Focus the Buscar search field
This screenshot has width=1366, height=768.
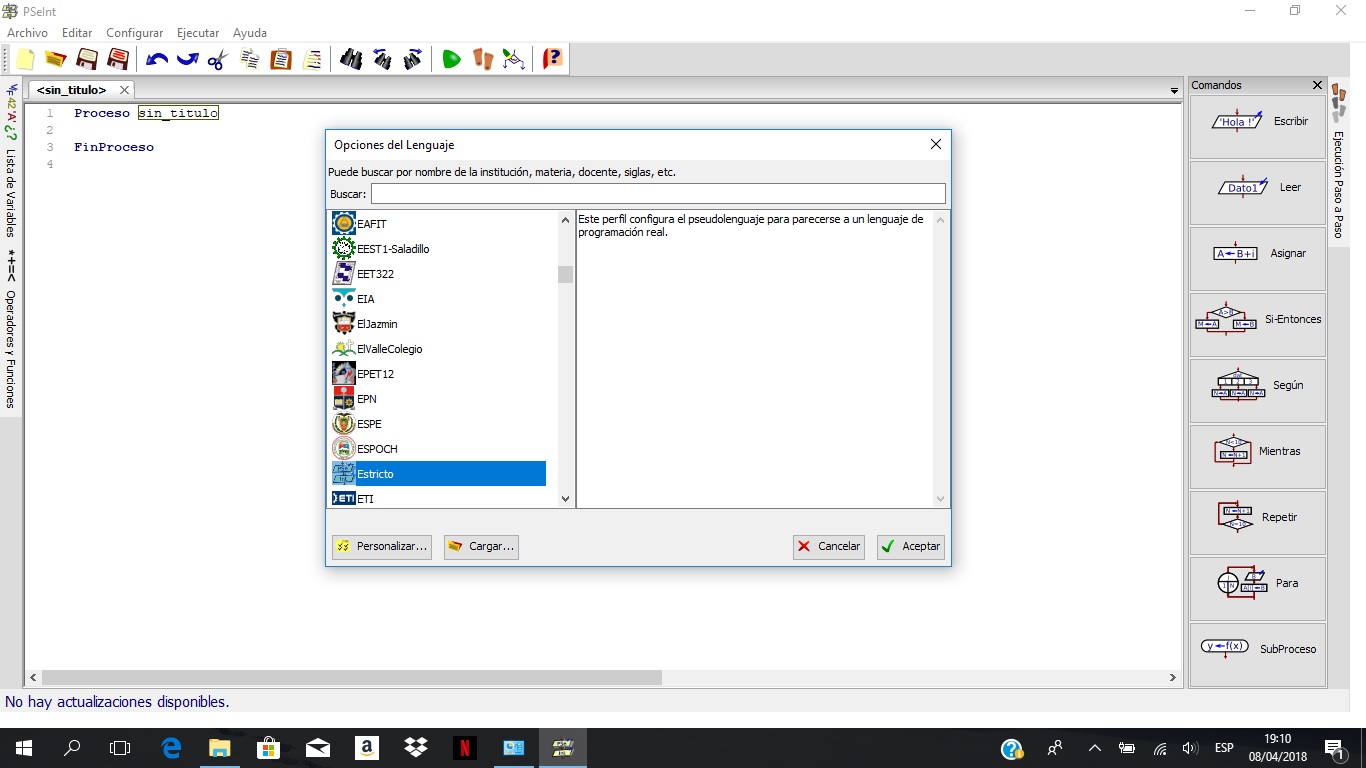pos(658,193)
